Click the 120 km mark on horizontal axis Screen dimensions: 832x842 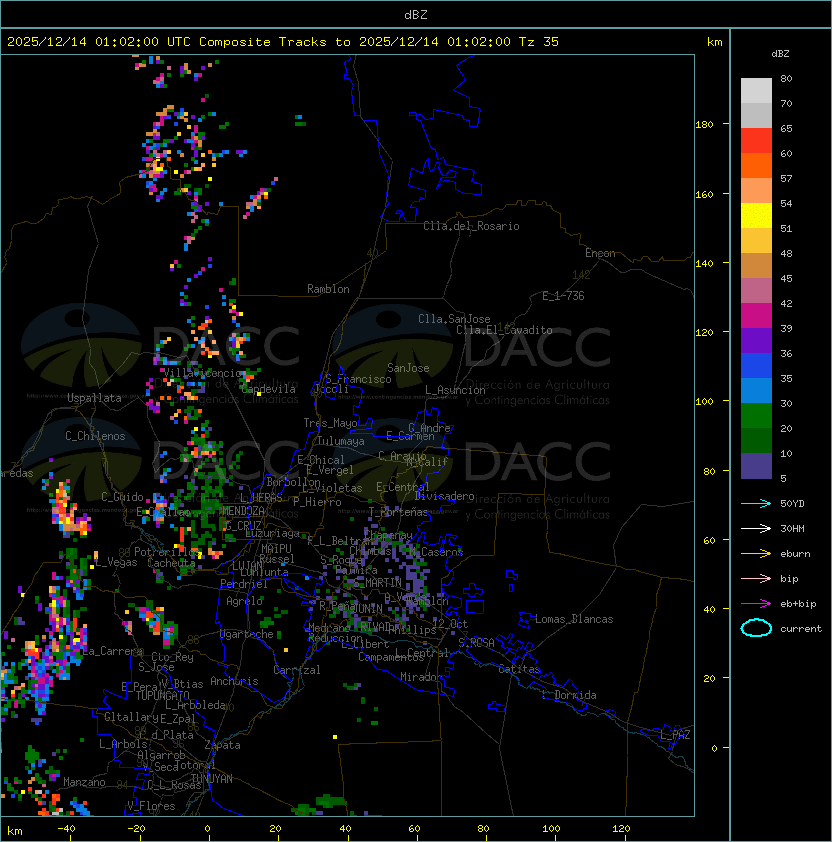coord(621,829)
